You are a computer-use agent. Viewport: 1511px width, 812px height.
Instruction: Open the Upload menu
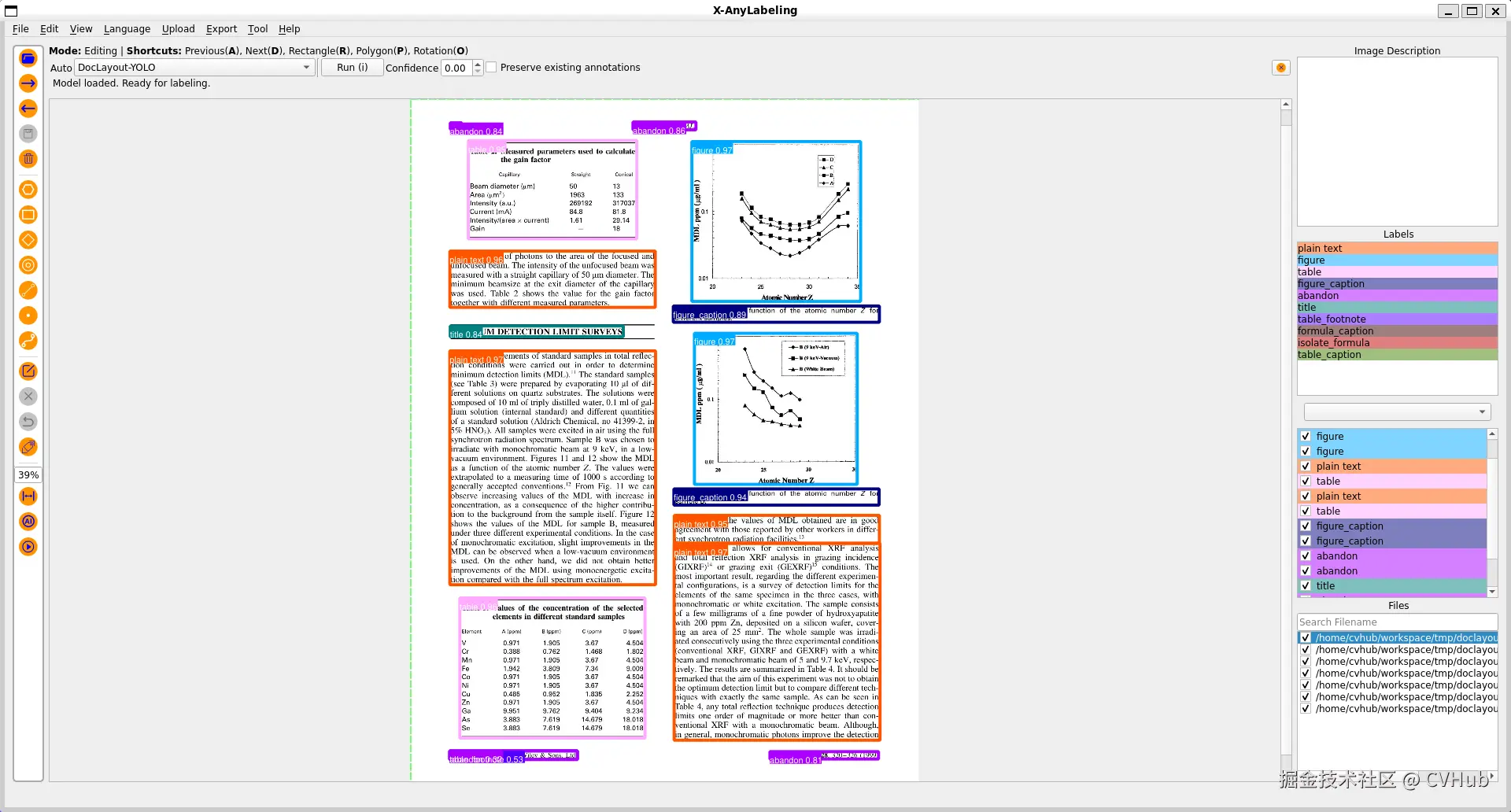(x=178, y=29)
